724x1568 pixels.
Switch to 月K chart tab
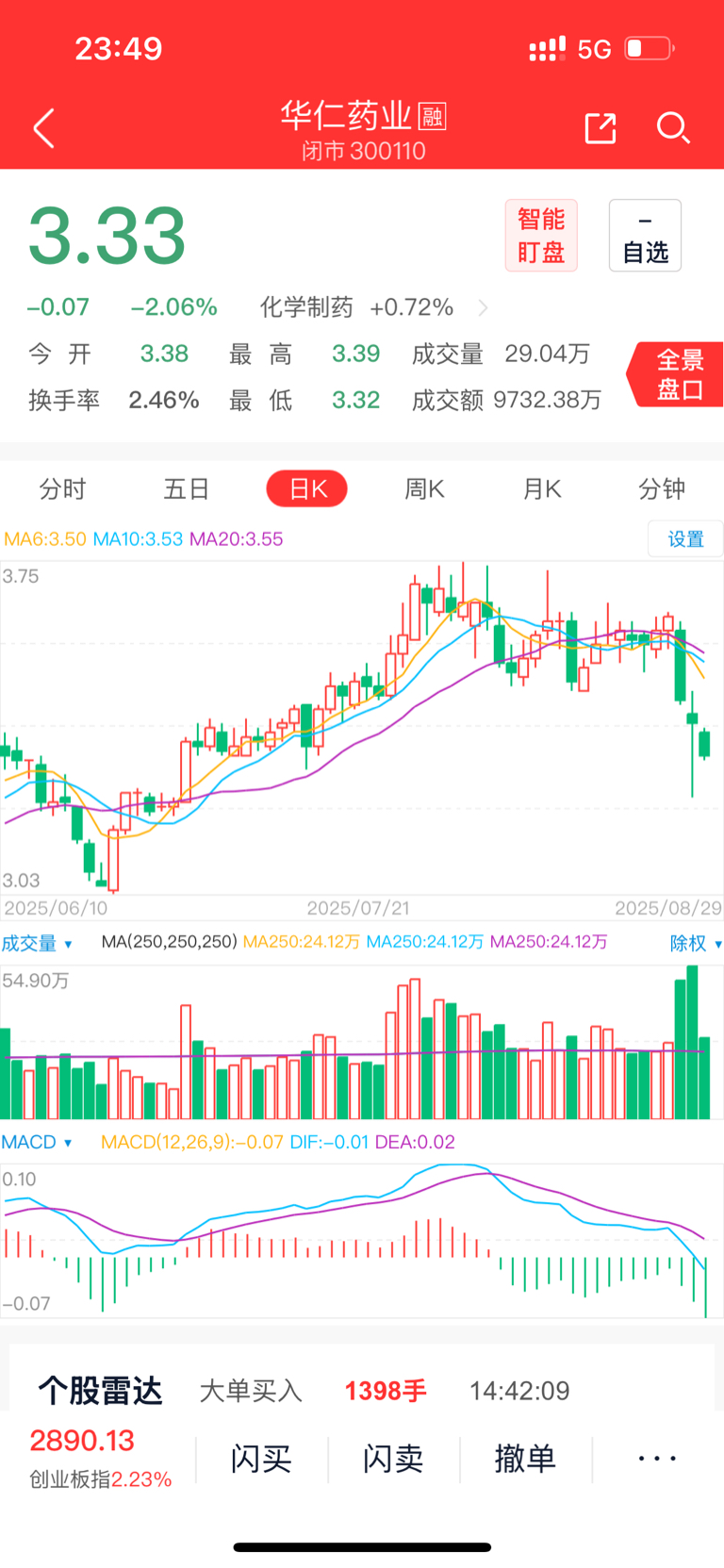click(542, 489)
